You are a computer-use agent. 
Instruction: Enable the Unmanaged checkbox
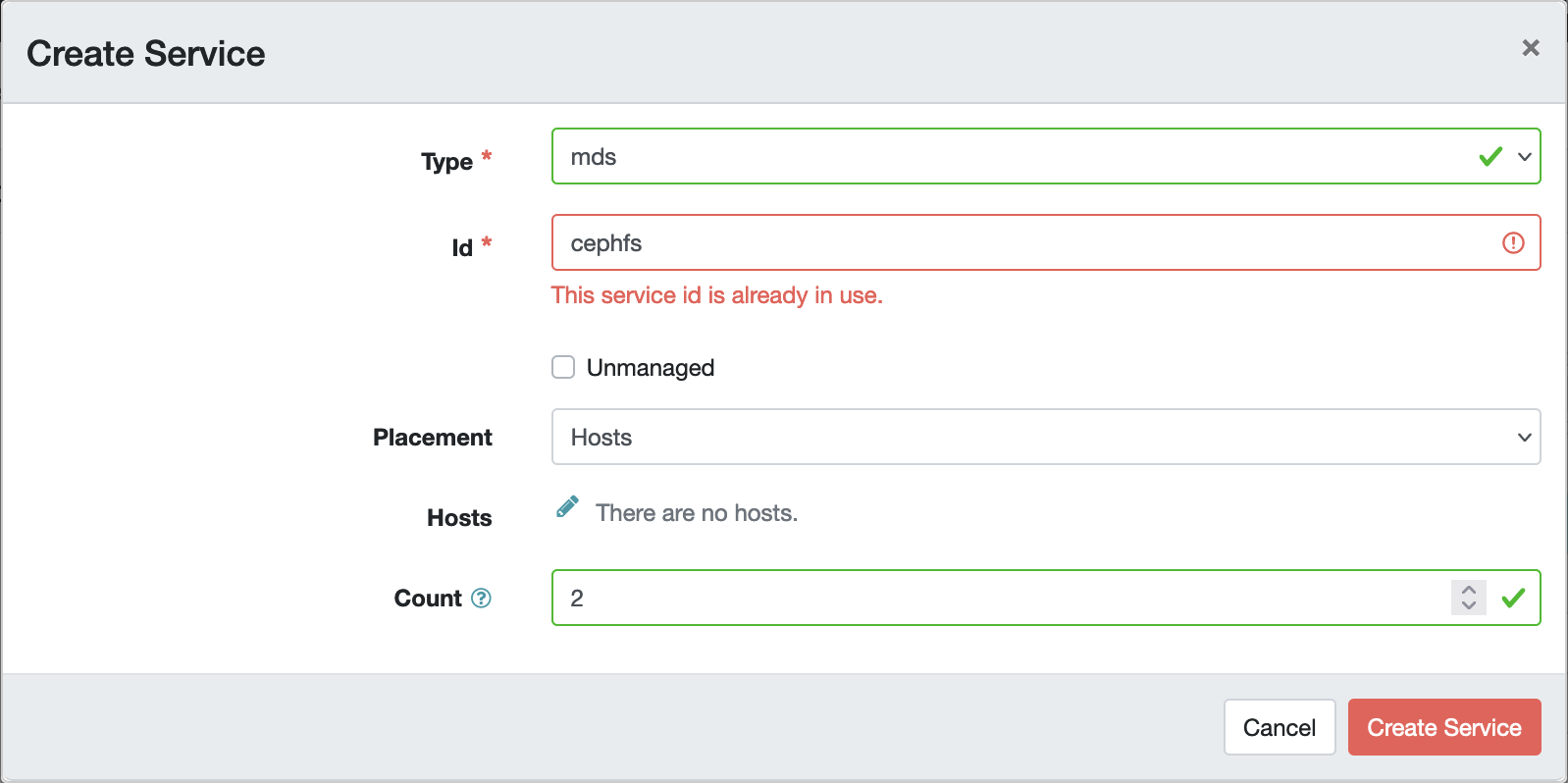tap(563, 367)
